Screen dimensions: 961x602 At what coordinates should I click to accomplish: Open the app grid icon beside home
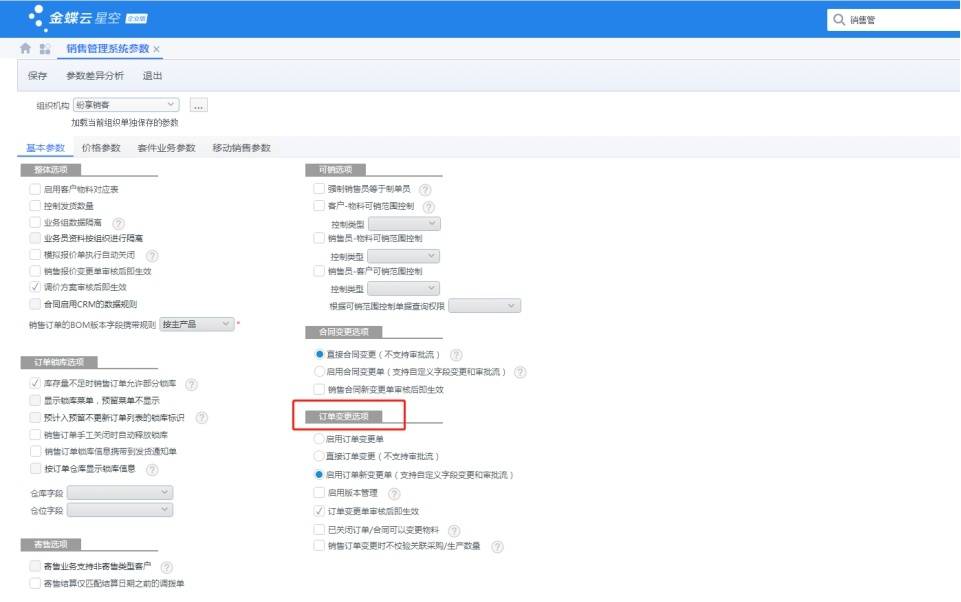click(45, 48)
